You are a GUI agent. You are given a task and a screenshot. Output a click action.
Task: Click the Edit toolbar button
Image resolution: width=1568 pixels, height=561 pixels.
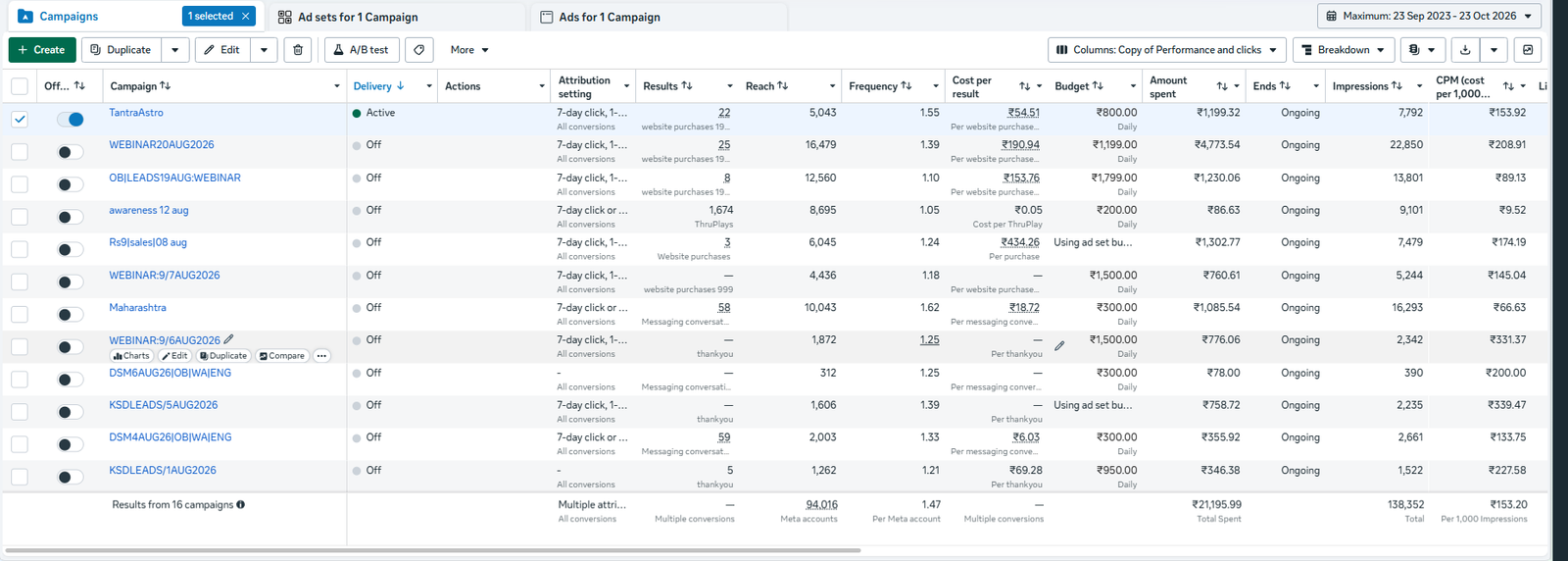pos(222,50)
